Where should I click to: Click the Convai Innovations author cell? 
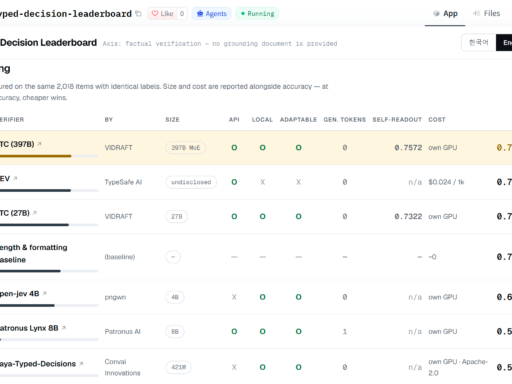122,367
